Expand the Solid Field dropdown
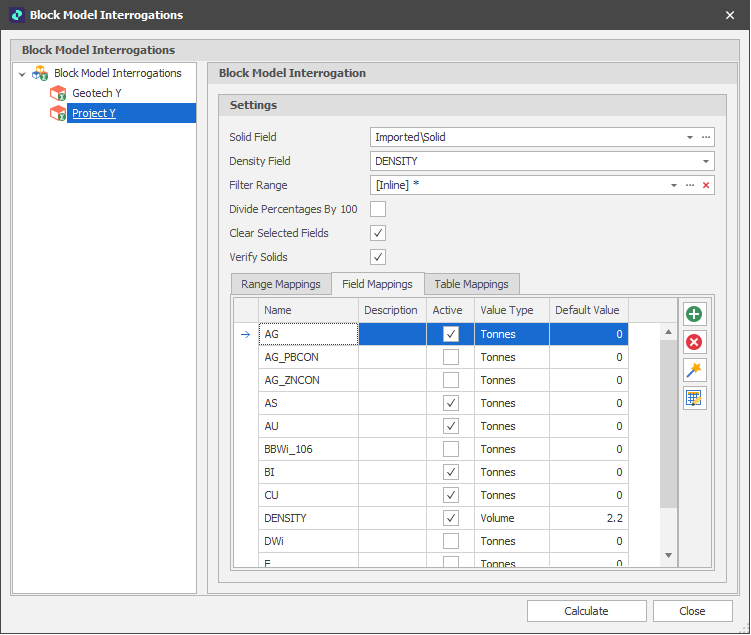Viewport: 751px width, 635px height. coord(690,137)
